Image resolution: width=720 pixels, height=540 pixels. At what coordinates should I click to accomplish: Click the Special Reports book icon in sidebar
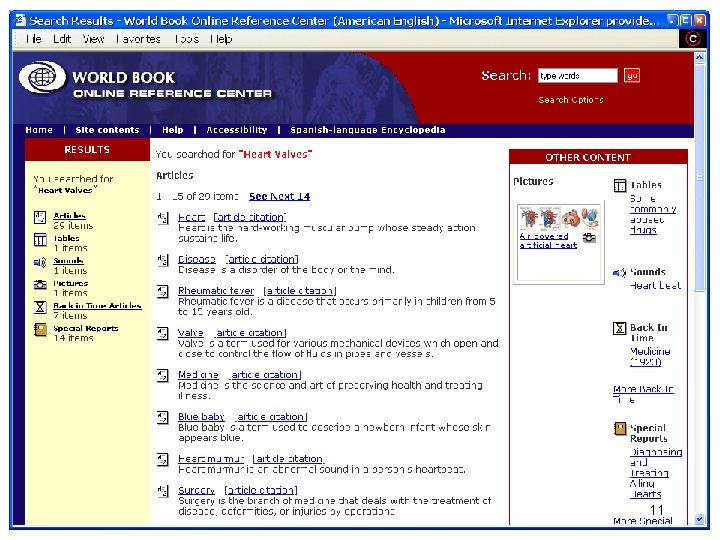pyautogui.click(x=40, y=329)
